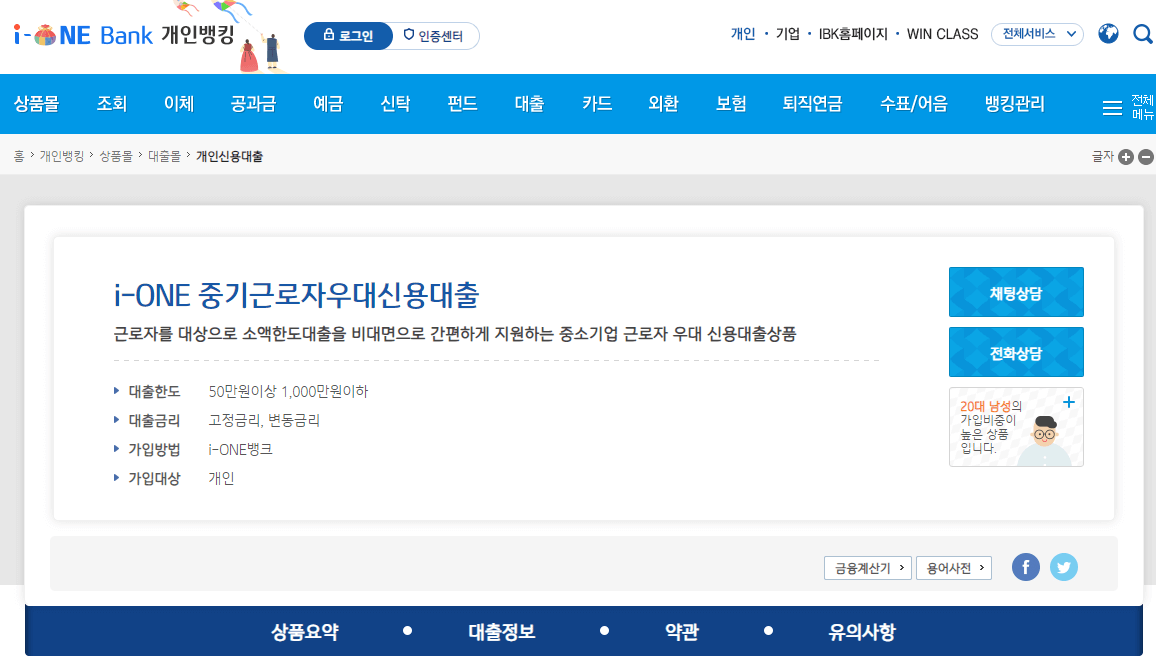Screen dimensions: 1156x664
Task: Open the 금융계산기 tool
Action: point(867,567)
